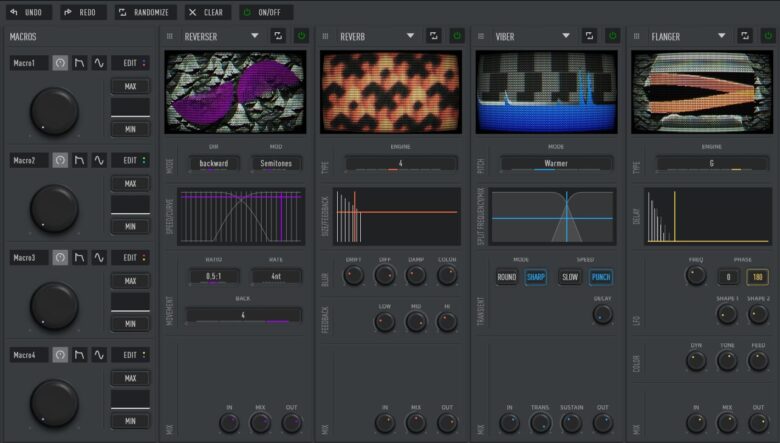Set Flanger LFO phase to 0

point(727,277)
